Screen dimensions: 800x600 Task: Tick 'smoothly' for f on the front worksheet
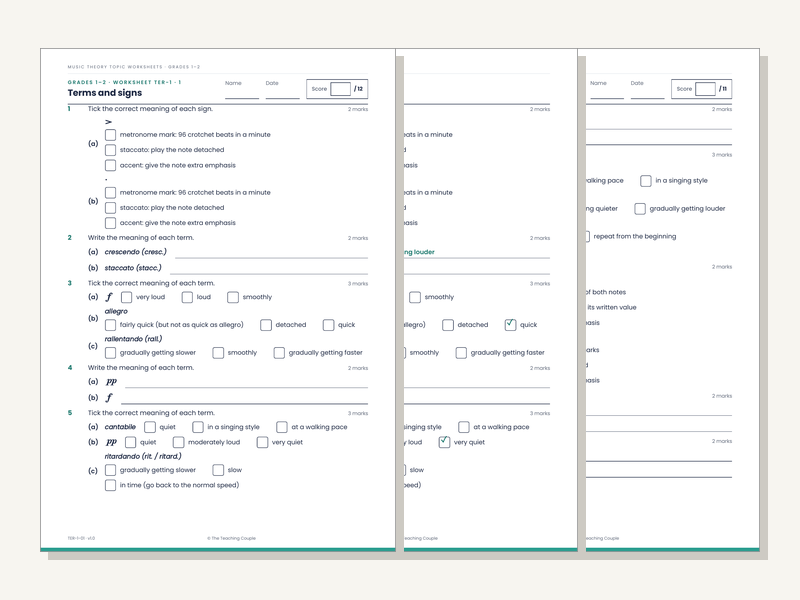coord(233,297)
